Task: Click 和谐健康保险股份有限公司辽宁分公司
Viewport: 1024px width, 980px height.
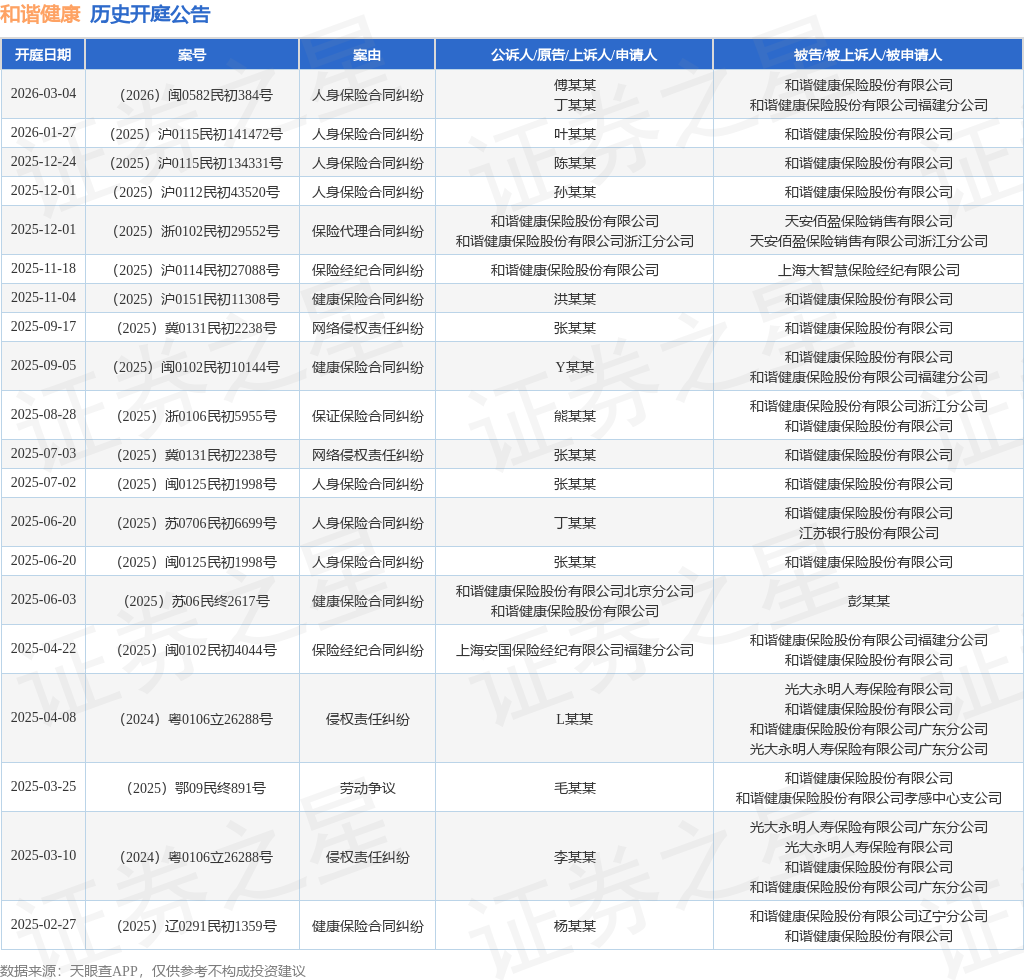Action: tap(868, 917)
